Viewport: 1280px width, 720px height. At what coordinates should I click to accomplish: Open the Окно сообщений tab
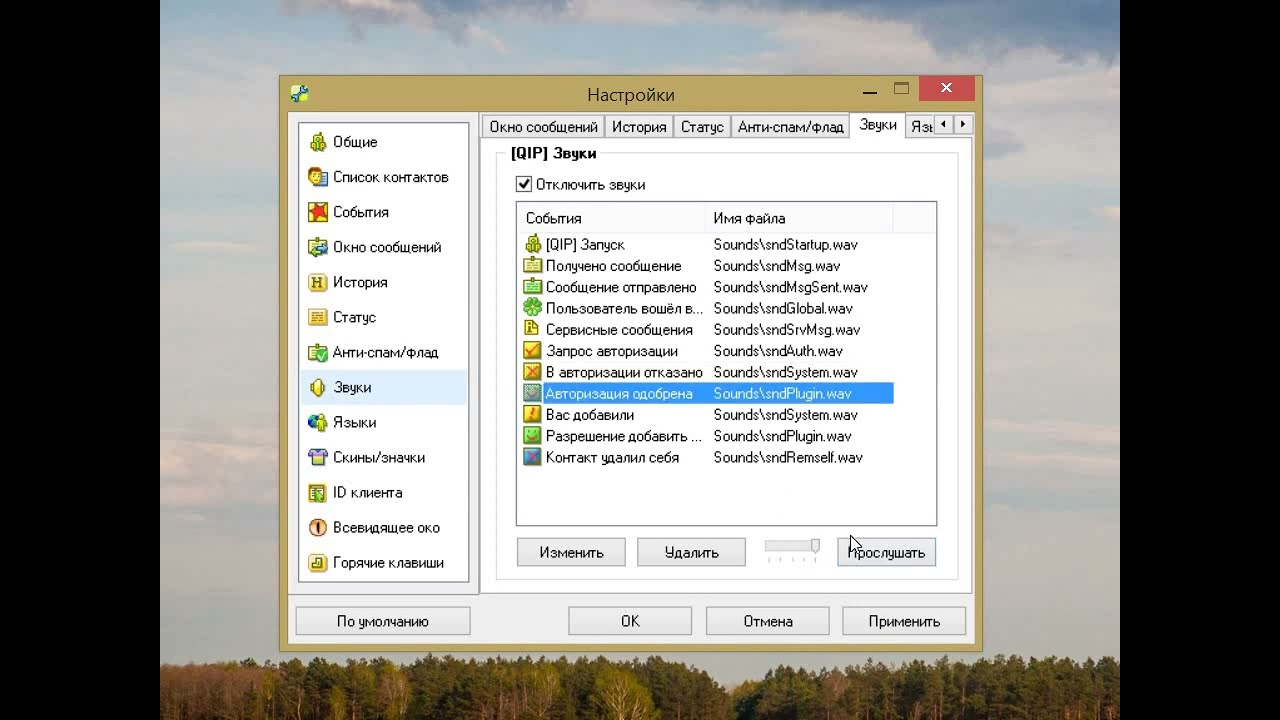543,127
